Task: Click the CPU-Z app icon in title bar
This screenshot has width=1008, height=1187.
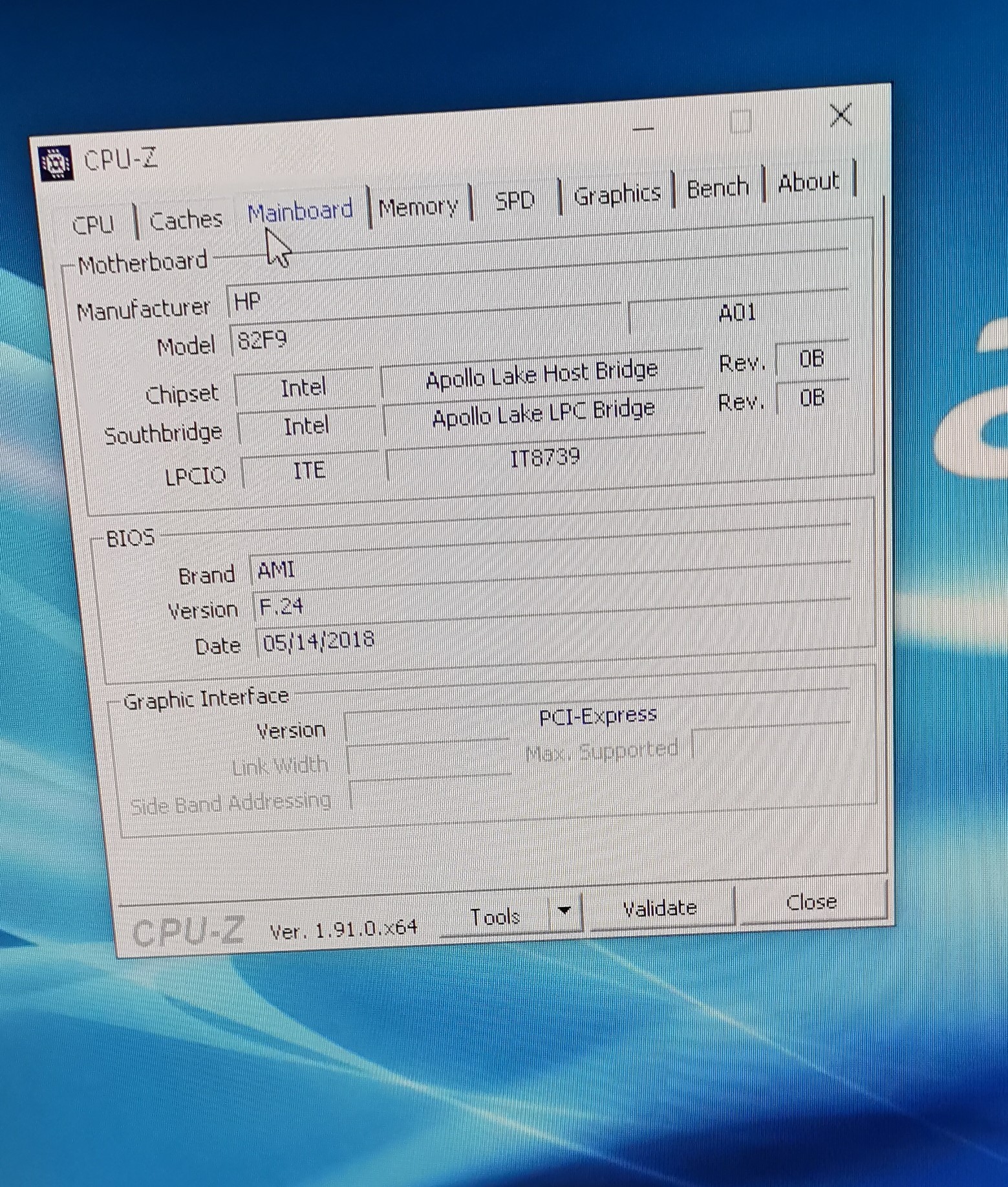Action: (54, 164)
